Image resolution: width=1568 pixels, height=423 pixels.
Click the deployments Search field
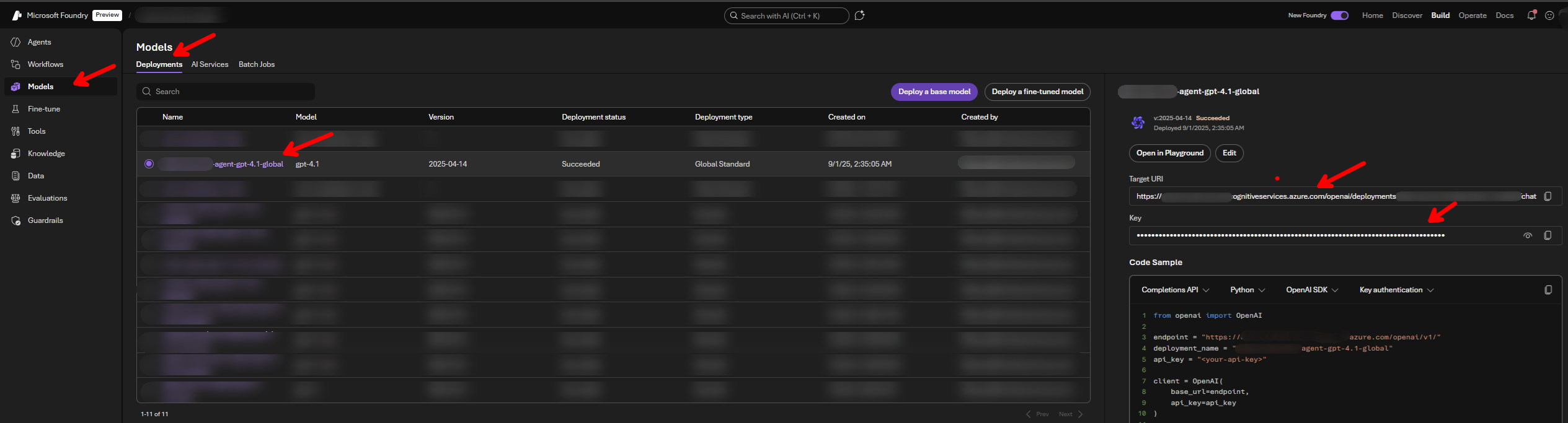click(x=226, y=92)
